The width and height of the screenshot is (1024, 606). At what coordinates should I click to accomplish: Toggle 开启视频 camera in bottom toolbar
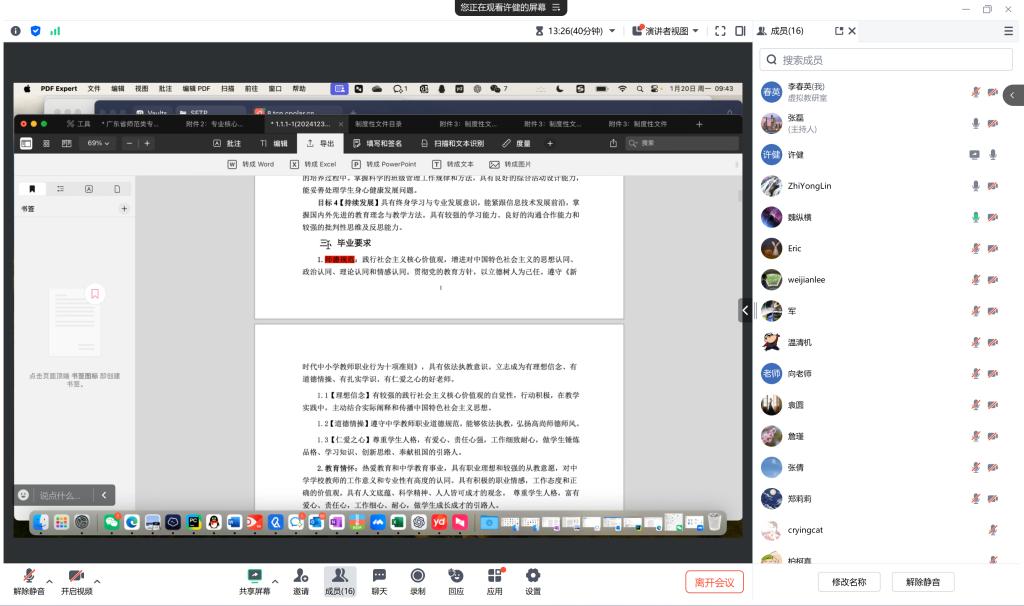(76, 580)
